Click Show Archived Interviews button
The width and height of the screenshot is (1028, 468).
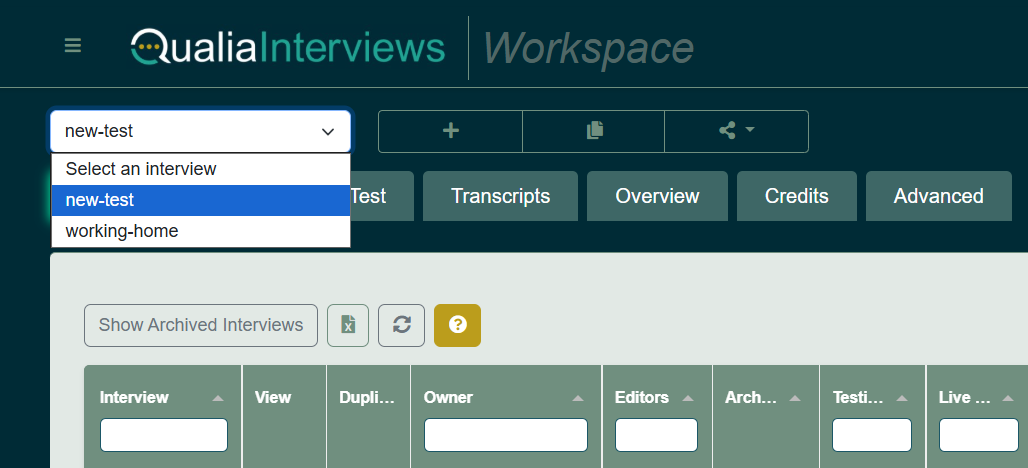click(x=201, y=326)
